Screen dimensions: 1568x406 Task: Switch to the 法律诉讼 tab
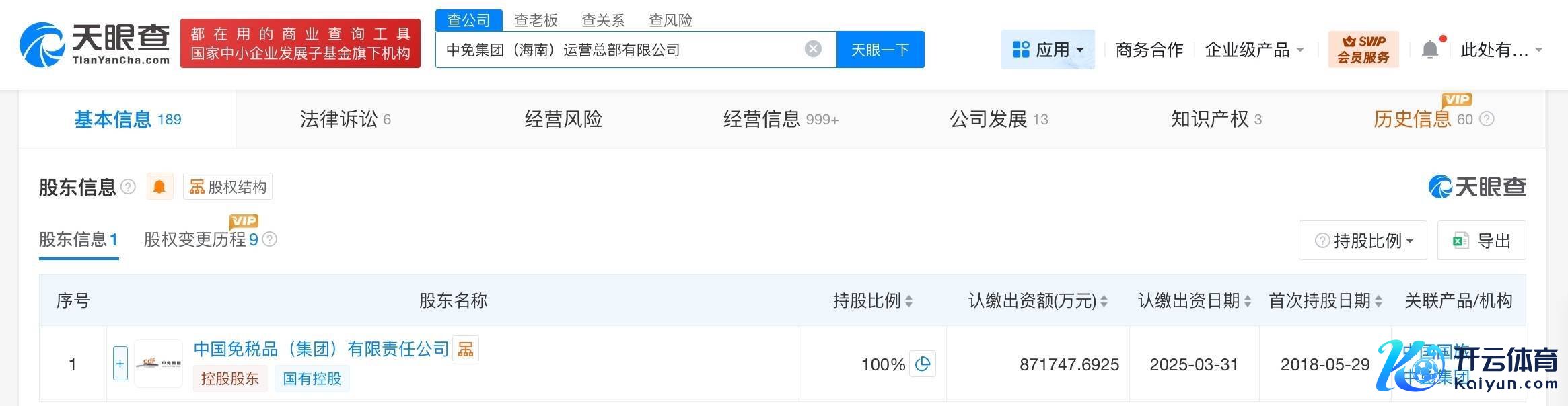[x=345, y=120]
